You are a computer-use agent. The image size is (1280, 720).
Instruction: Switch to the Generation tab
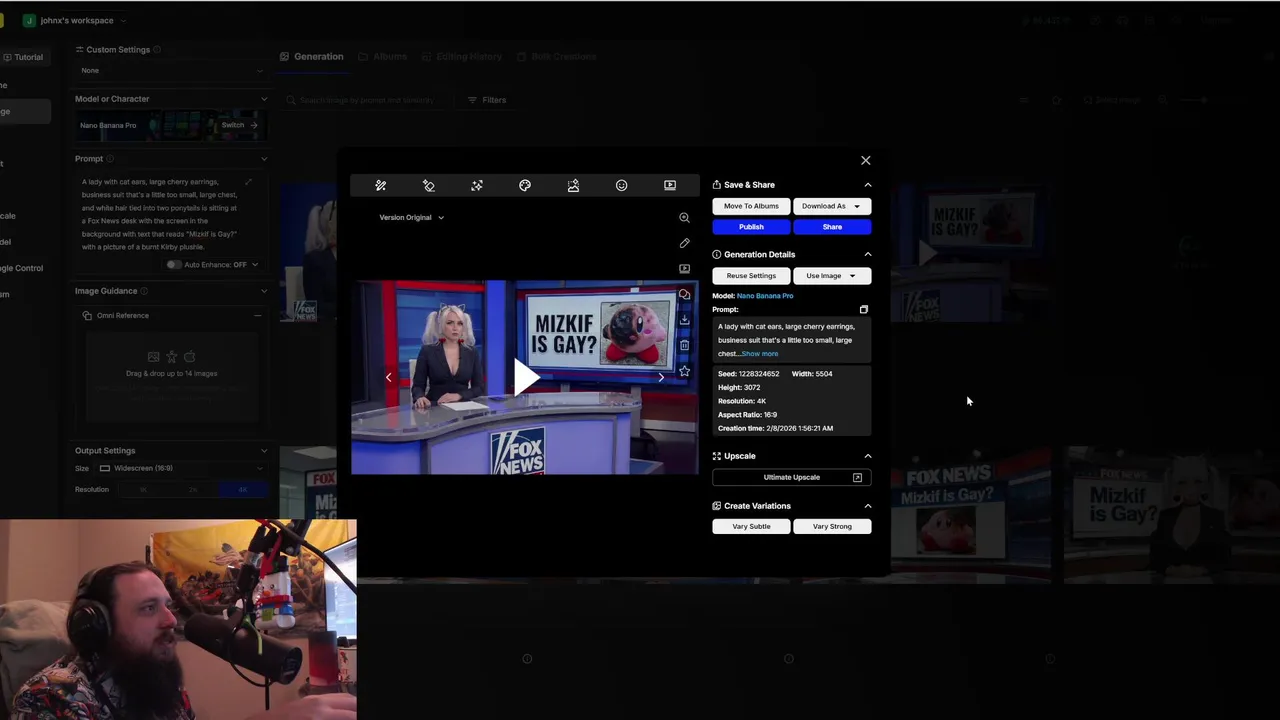[x=312, y=57]
